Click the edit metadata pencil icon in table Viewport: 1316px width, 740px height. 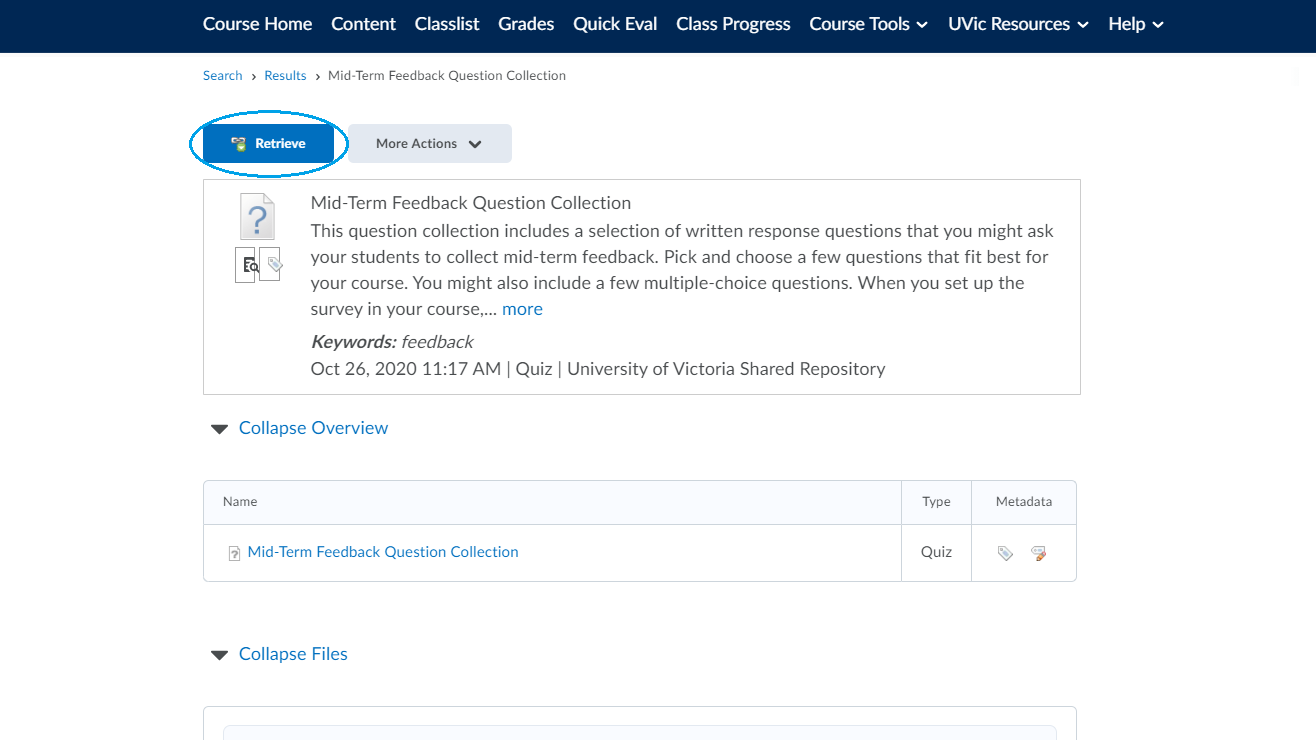tap(1039, 553)
